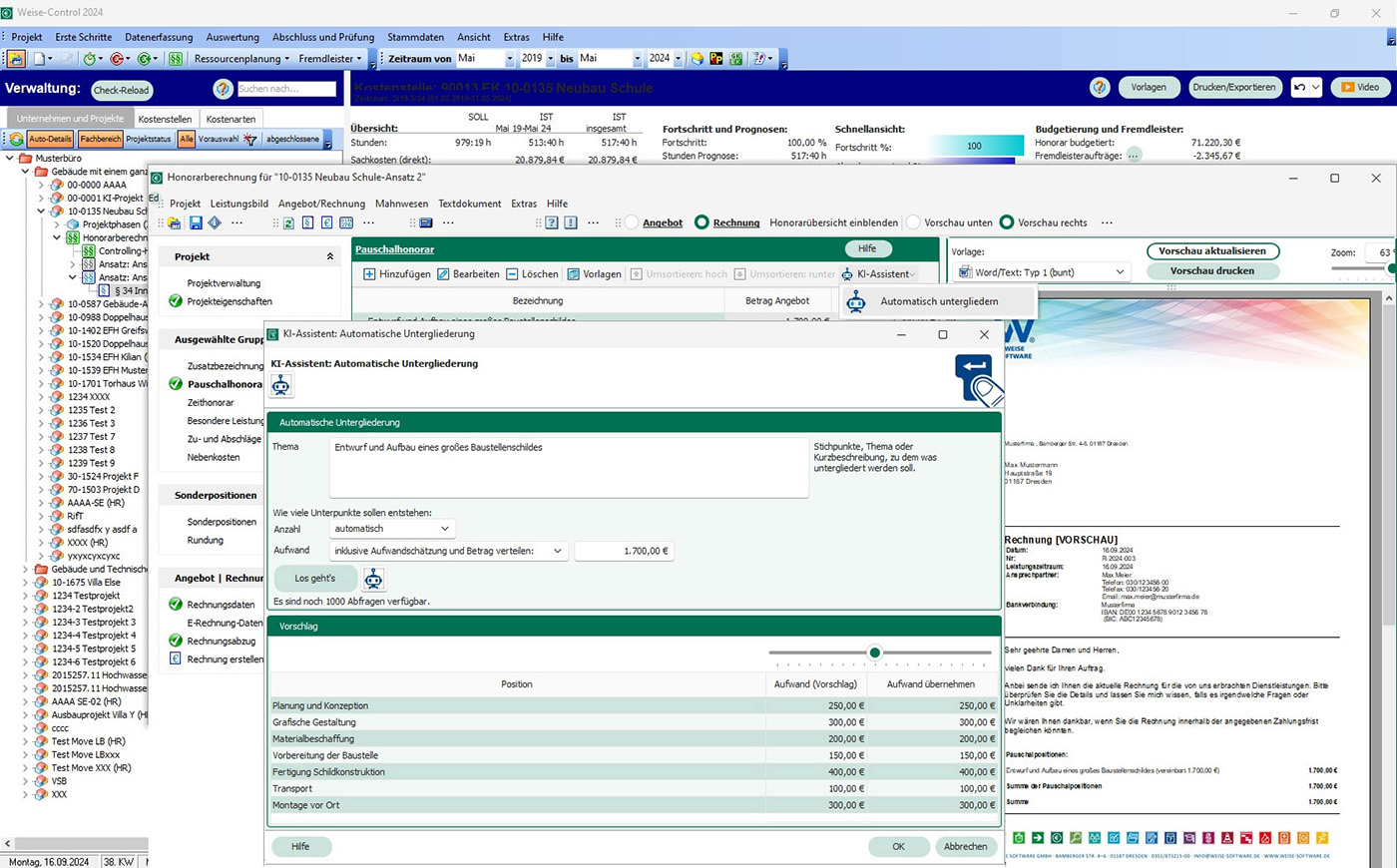Switch to the Kostenstellen tab
The height and width of the screenshot is (868, 1397).
coord(165,119)
